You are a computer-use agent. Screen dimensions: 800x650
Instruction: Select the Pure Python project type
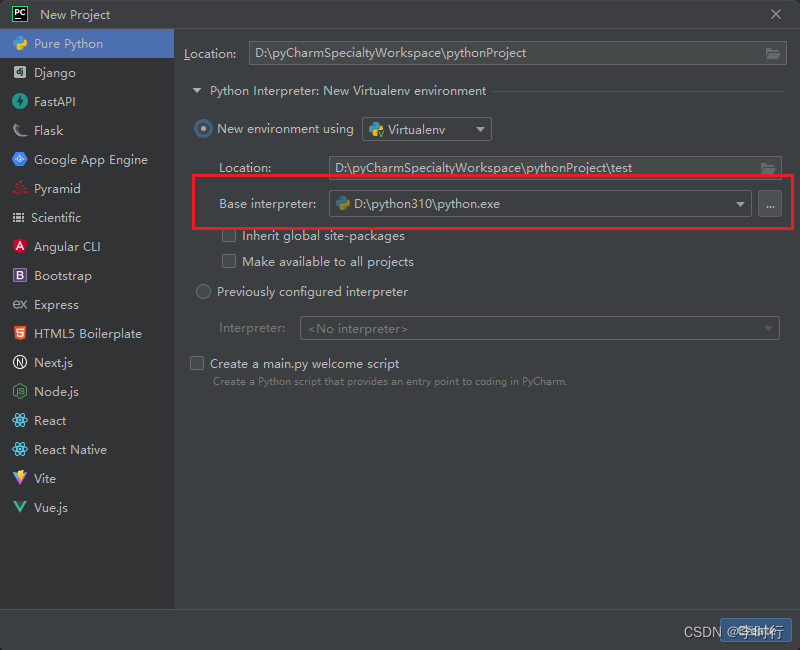click(87, 43)
